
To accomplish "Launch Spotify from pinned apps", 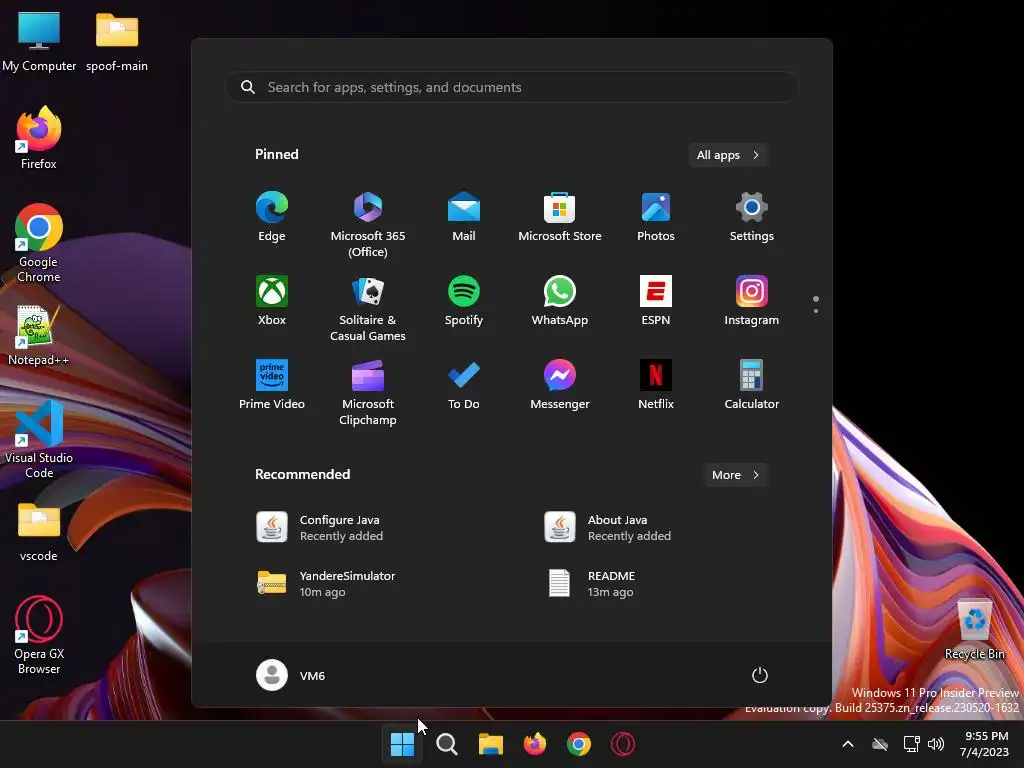I will [x=464, y=301].
